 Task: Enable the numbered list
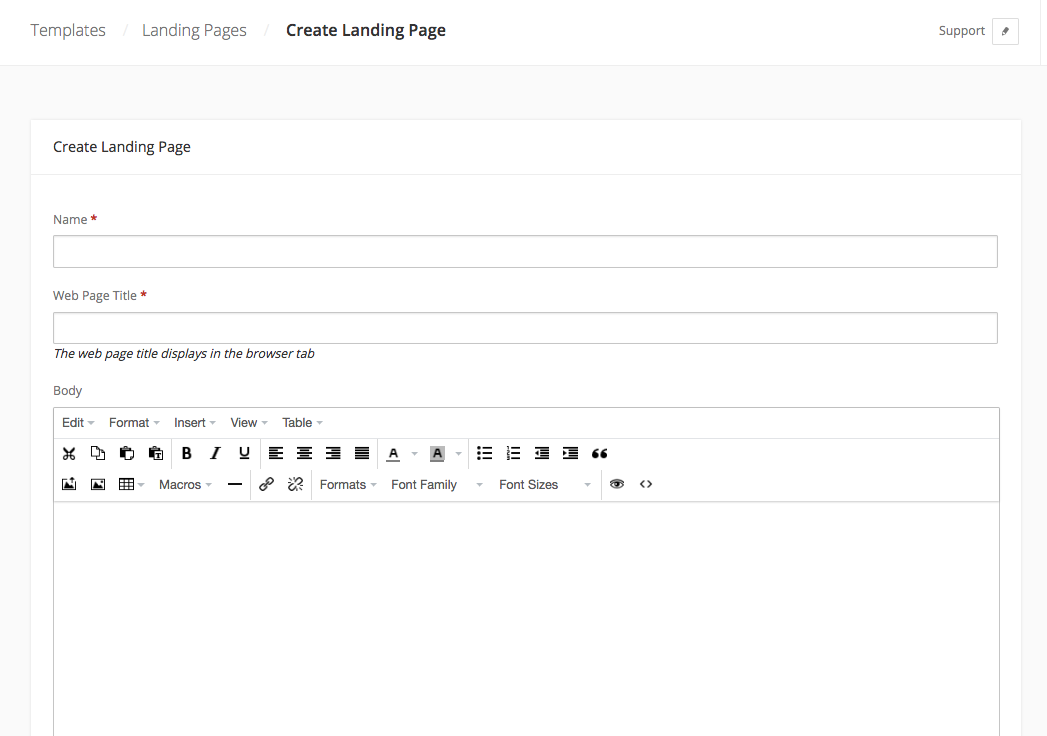tap(513, 453)
